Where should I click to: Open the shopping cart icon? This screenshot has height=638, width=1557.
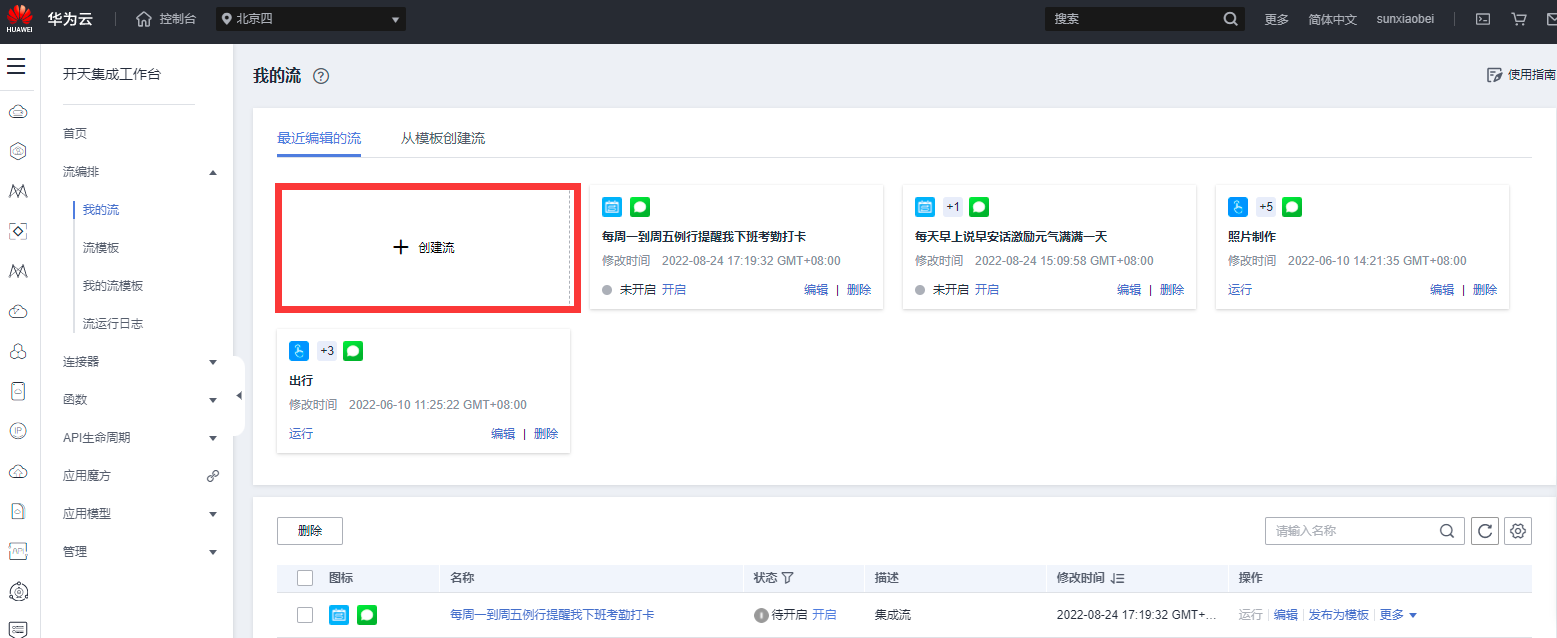pos(1519,19)
